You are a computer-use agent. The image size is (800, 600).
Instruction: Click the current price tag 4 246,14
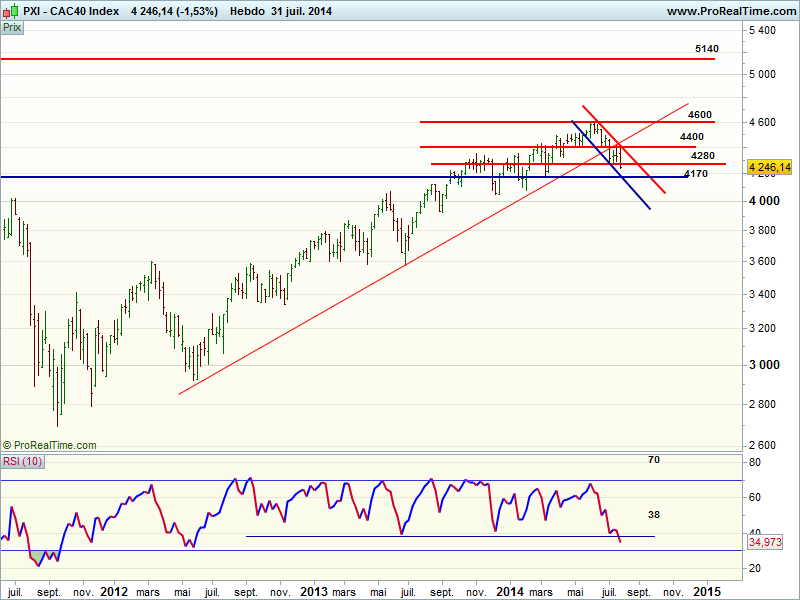pos(769,167)
